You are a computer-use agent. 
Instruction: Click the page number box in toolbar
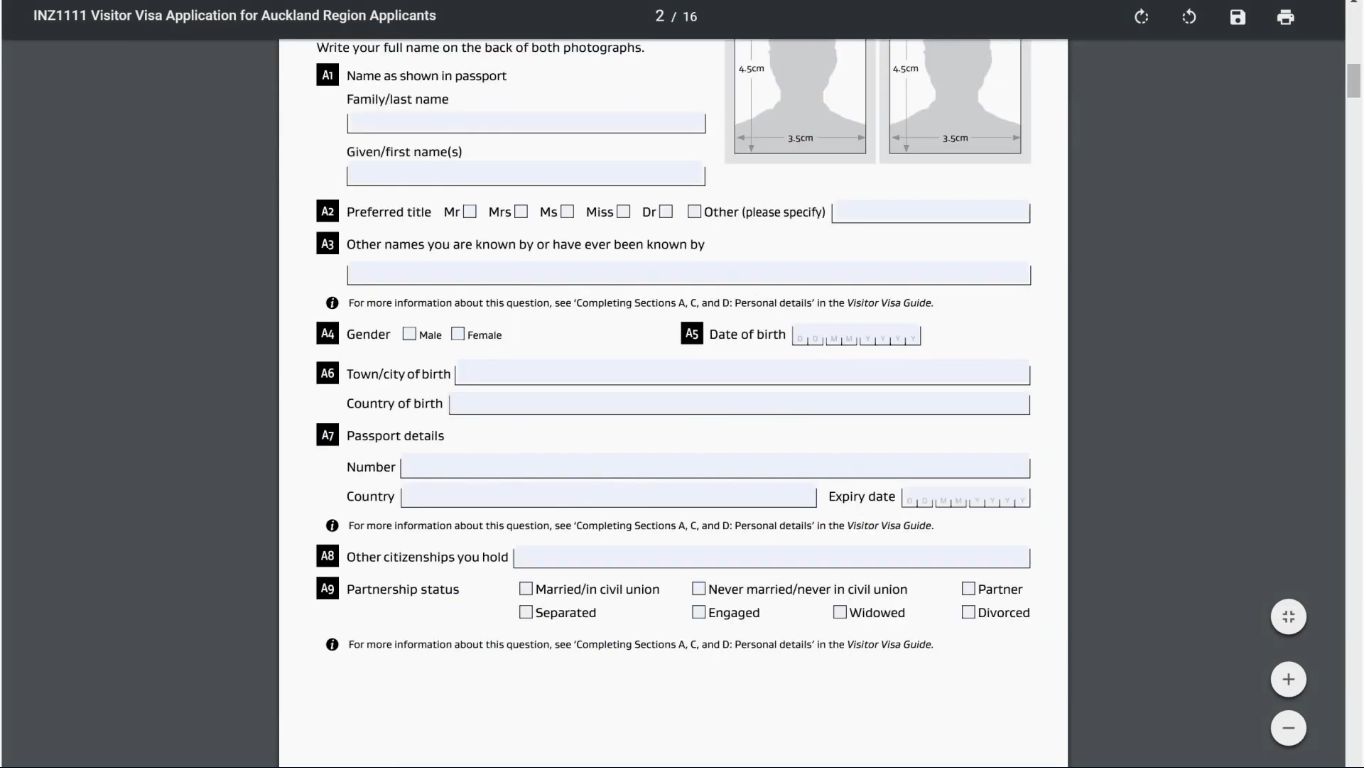659,16
